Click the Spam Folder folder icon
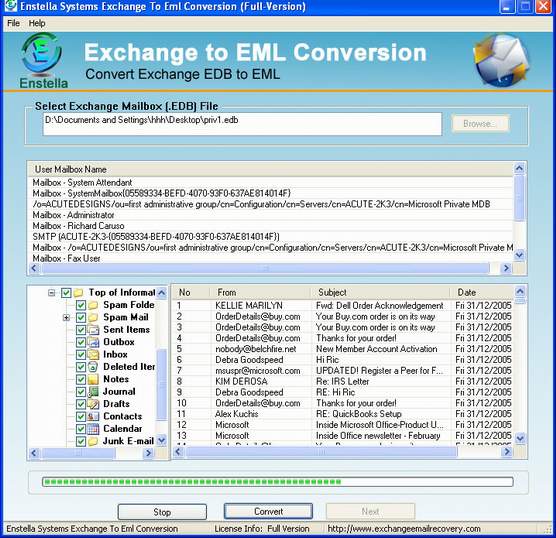The height and width of the screenshot is (538, 556). [93, 305]
